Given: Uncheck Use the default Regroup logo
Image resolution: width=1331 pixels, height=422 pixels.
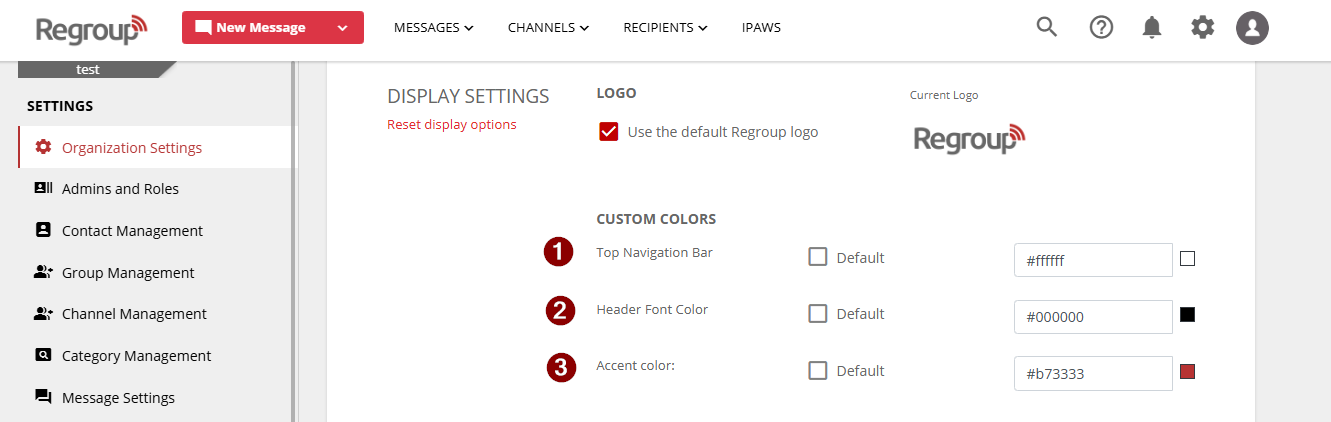Looking at the screenshot, I should click(609, 132).
